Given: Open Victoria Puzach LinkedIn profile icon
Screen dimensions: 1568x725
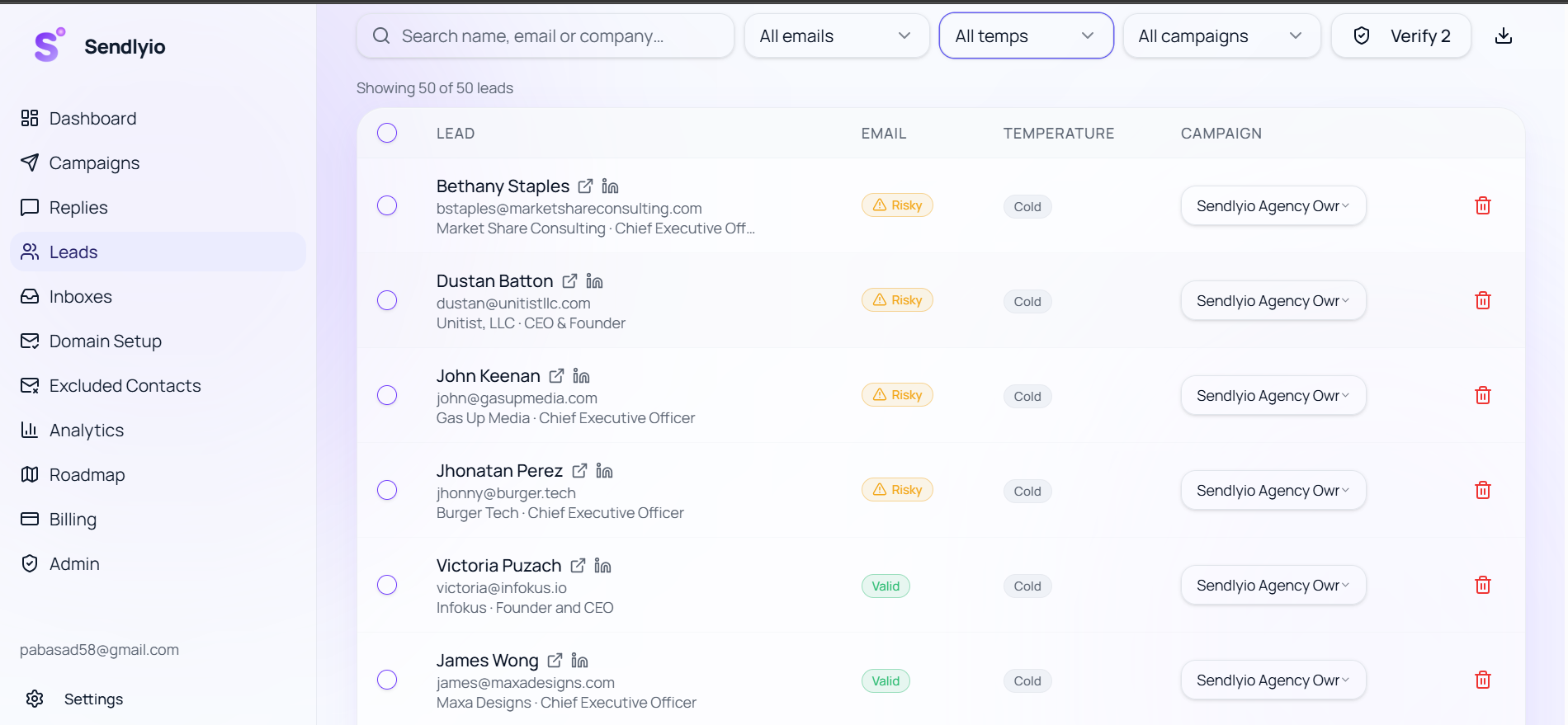Looking at the screenshot, I should 602,566.
